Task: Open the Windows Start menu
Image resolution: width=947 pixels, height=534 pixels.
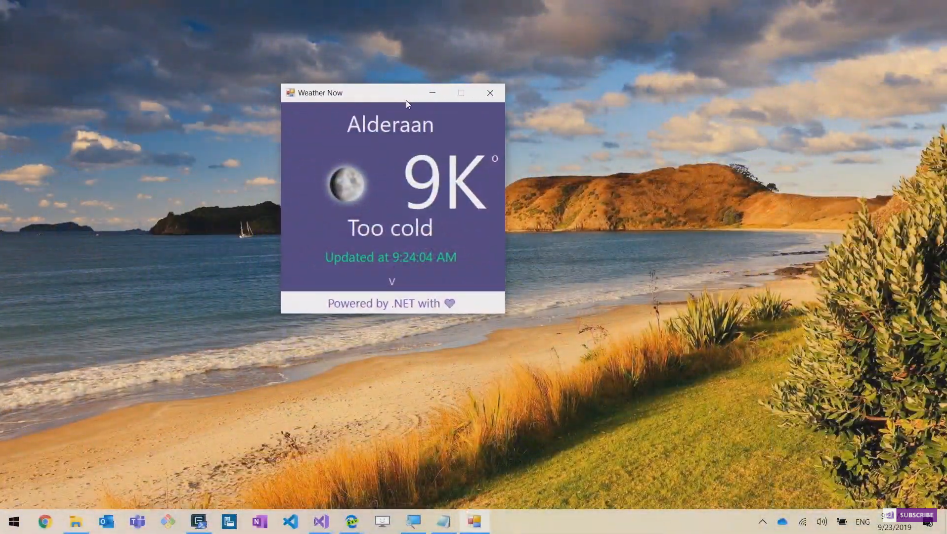Action: point(14,522)
